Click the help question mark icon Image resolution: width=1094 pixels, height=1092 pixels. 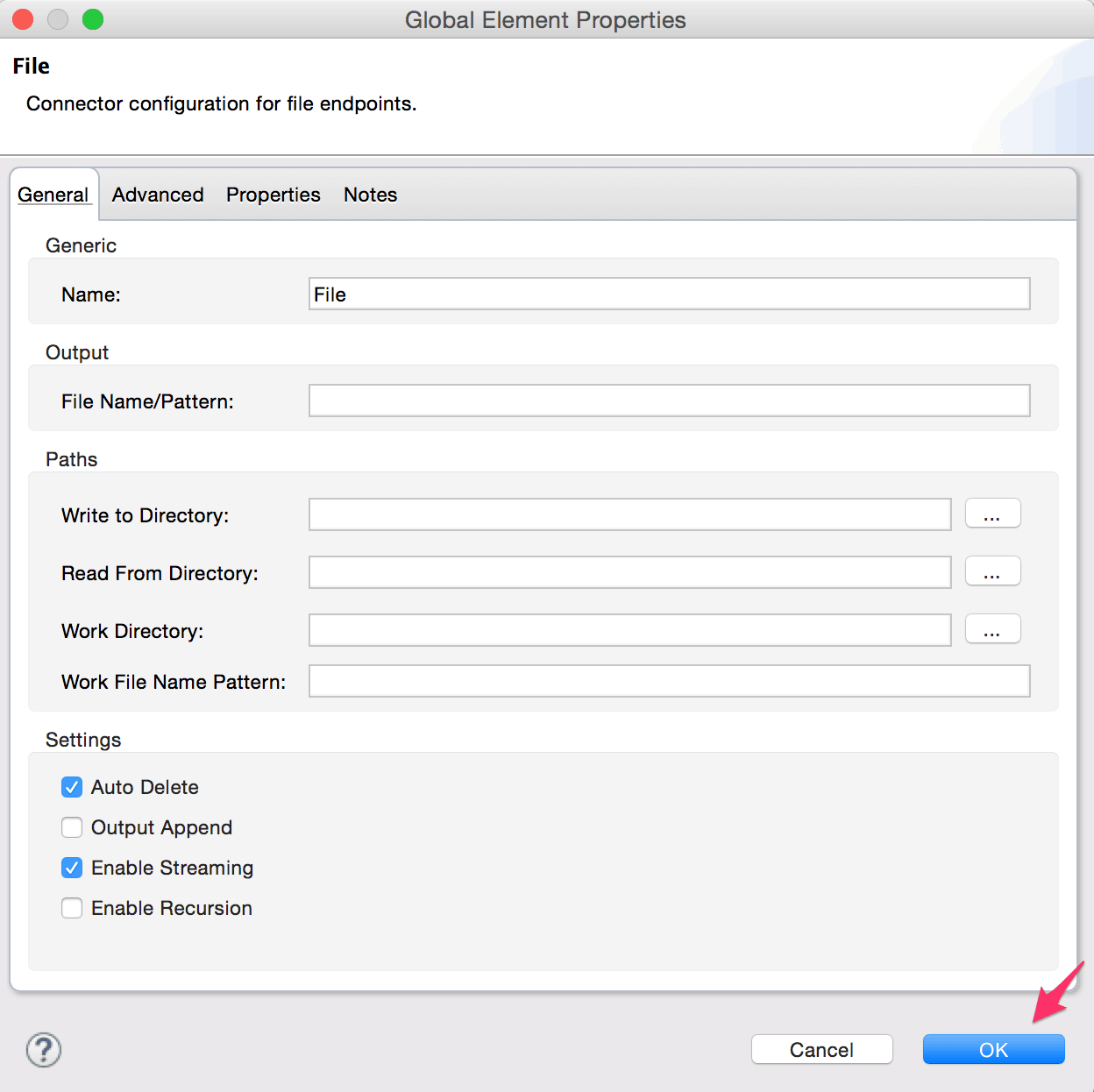(43, 1049)
